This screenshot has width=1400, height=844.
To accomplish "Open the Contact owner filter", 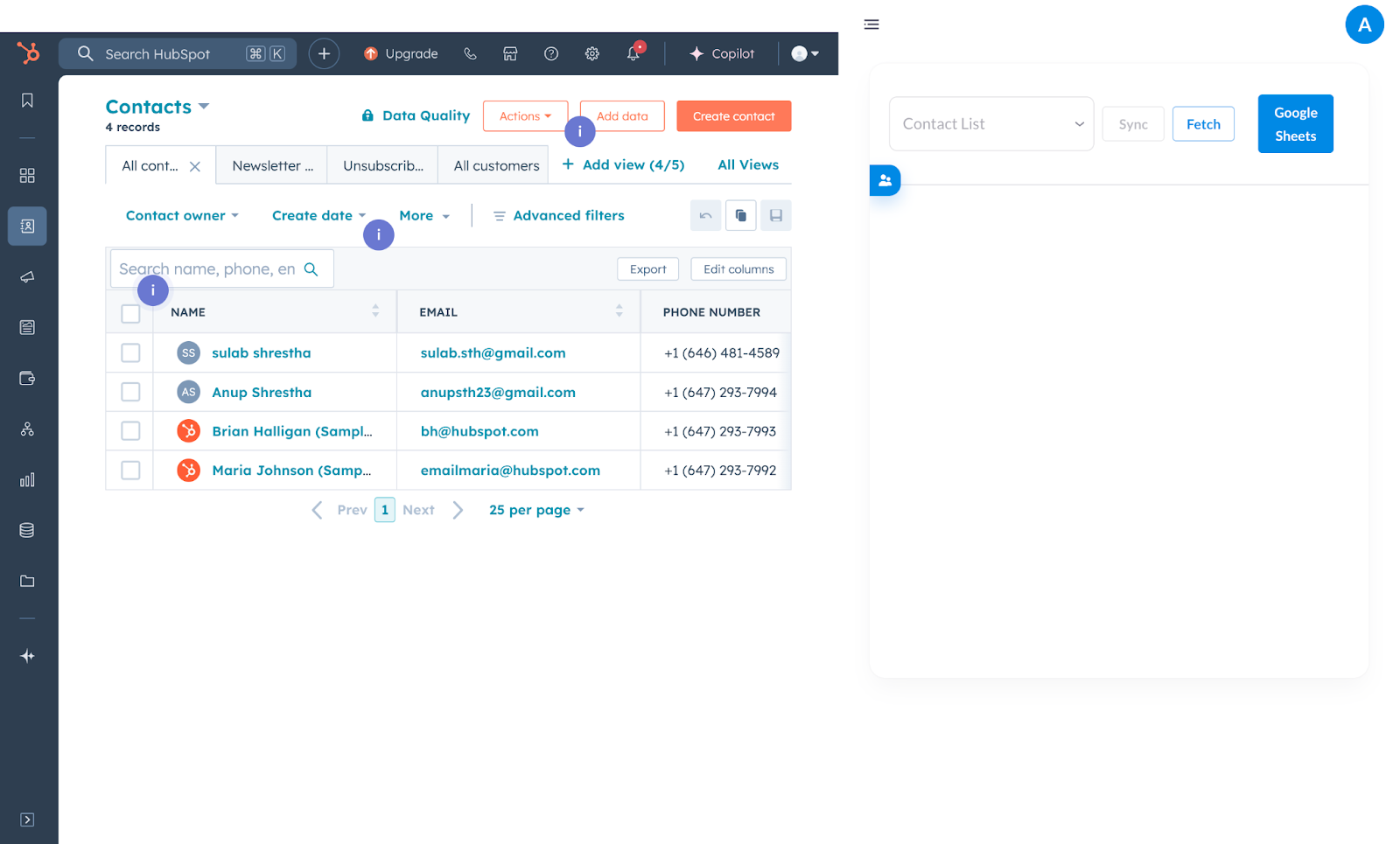I will (182, 215).
